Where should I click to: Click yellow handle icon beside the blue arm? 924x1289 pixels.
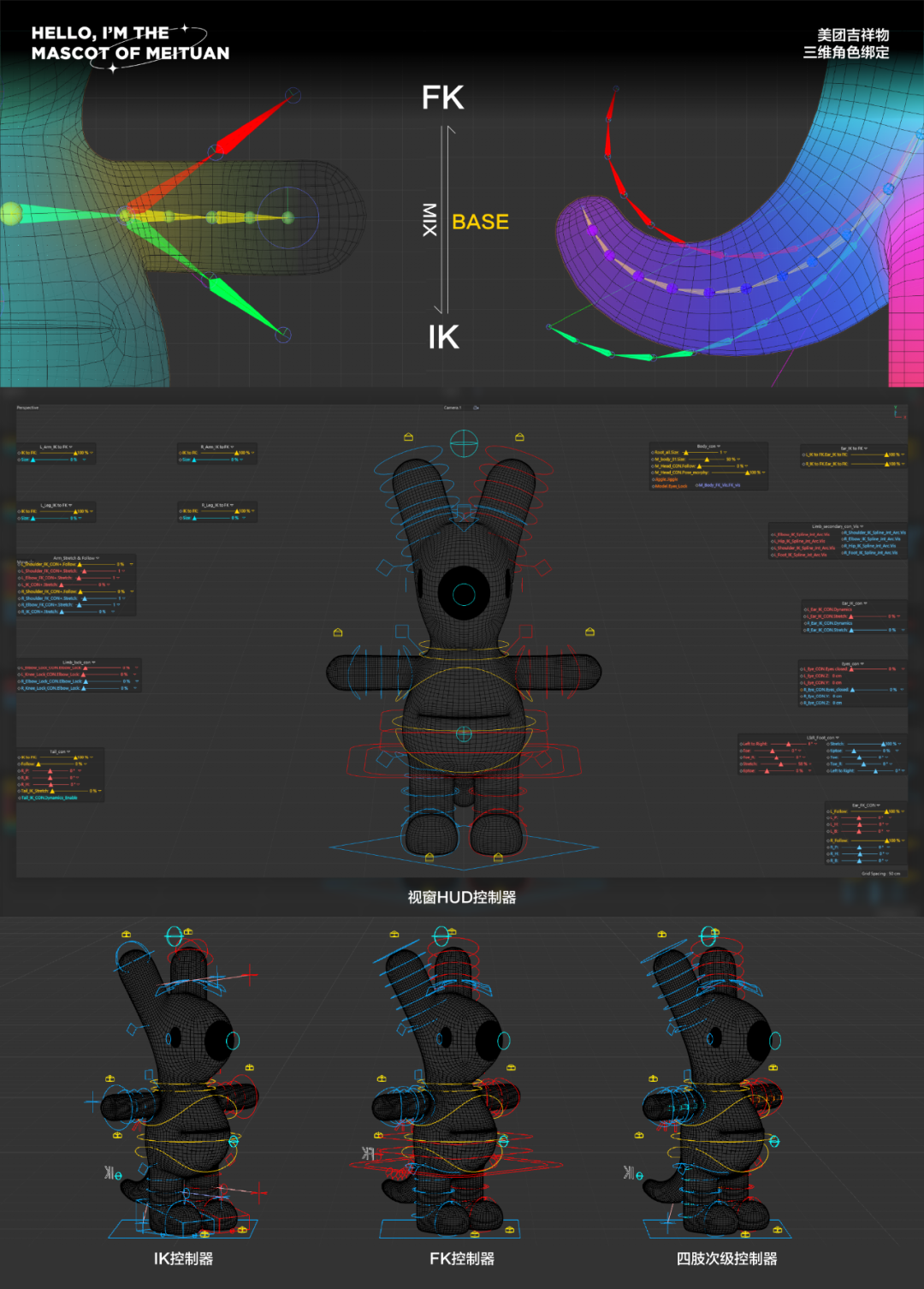(338, 633)
